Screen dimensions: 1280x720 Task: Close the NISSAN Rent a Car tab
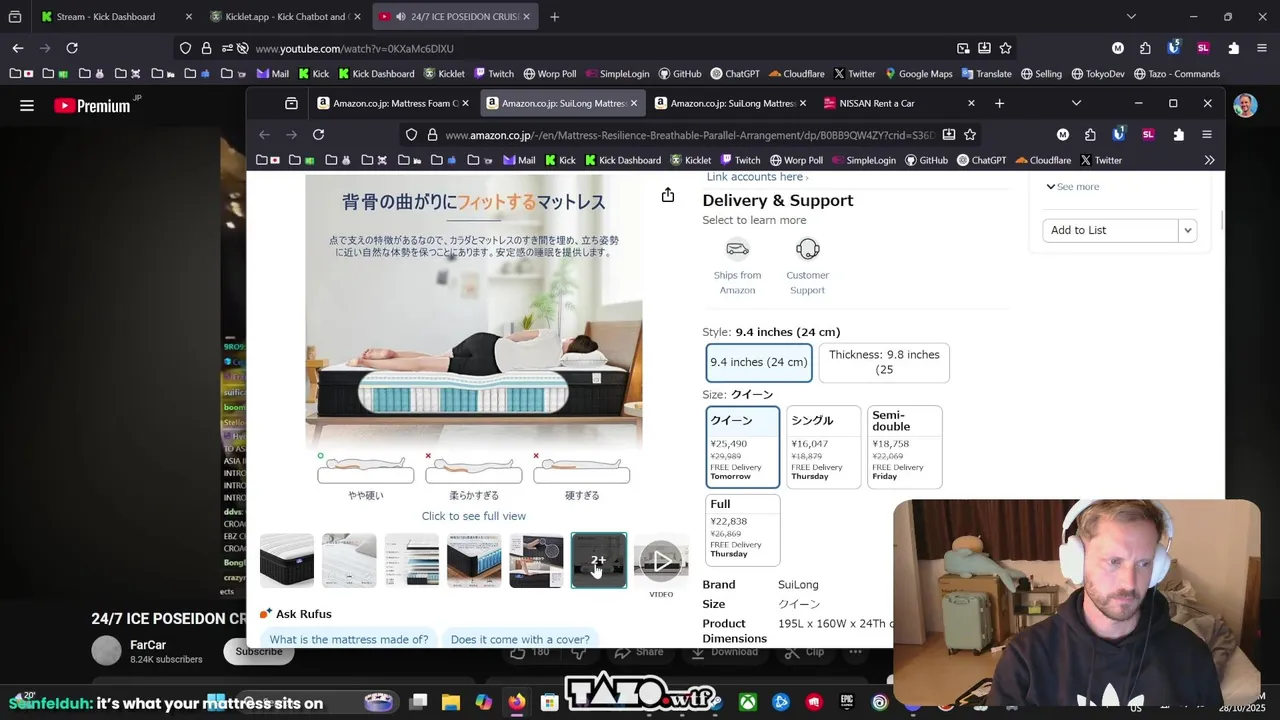(971, 103)
